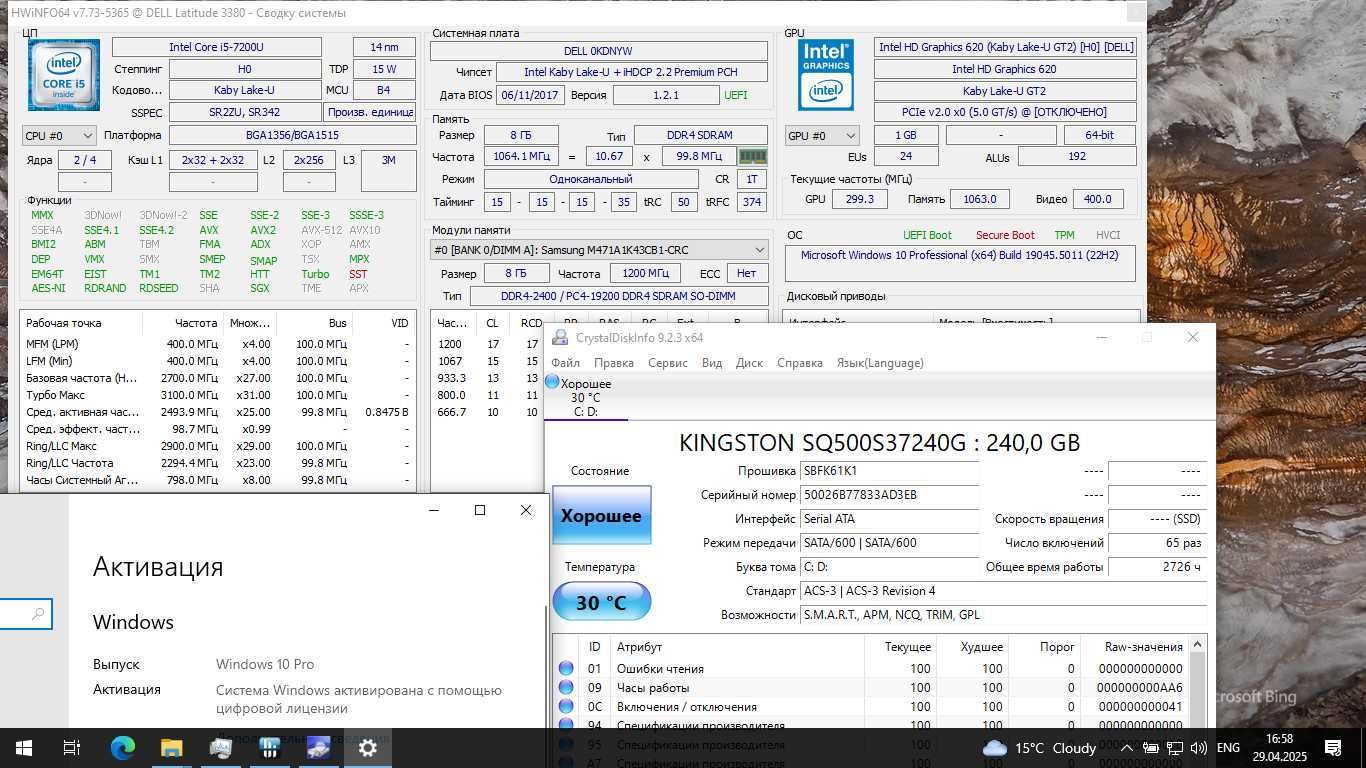Viewport: 1366px width, 768px height.
Task: Click the search magnifier icon in Settings window
Action: (x=38, y=614)
